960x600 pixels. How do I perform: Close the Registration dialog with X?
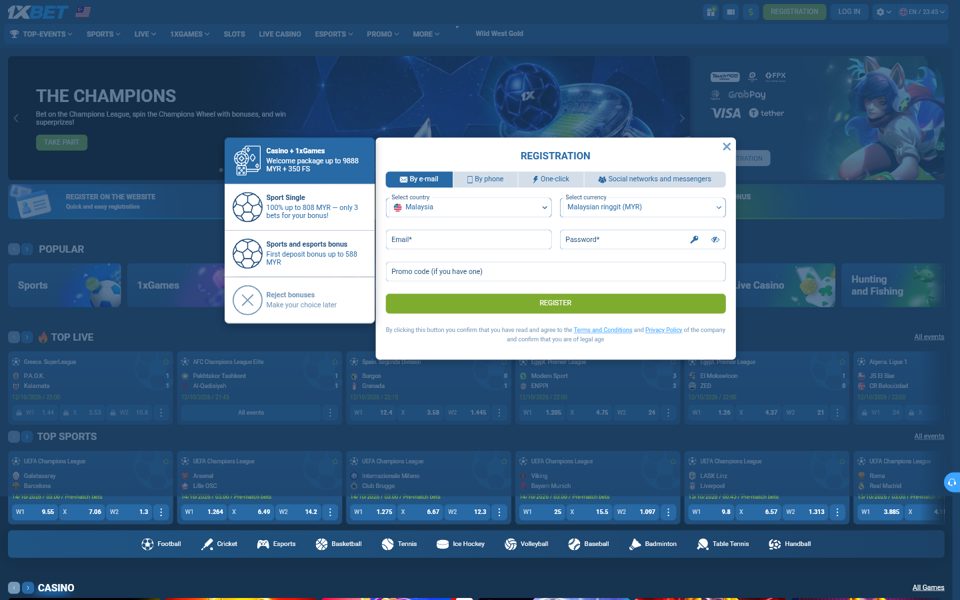[726, 146]
